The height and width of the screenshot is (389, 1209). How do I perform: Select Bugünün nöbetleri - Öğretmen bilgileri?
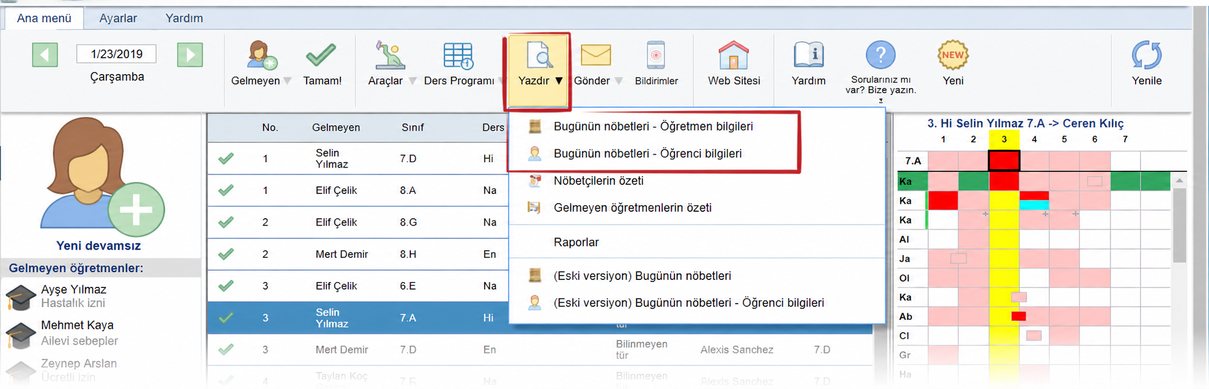[x=654, y=127]
